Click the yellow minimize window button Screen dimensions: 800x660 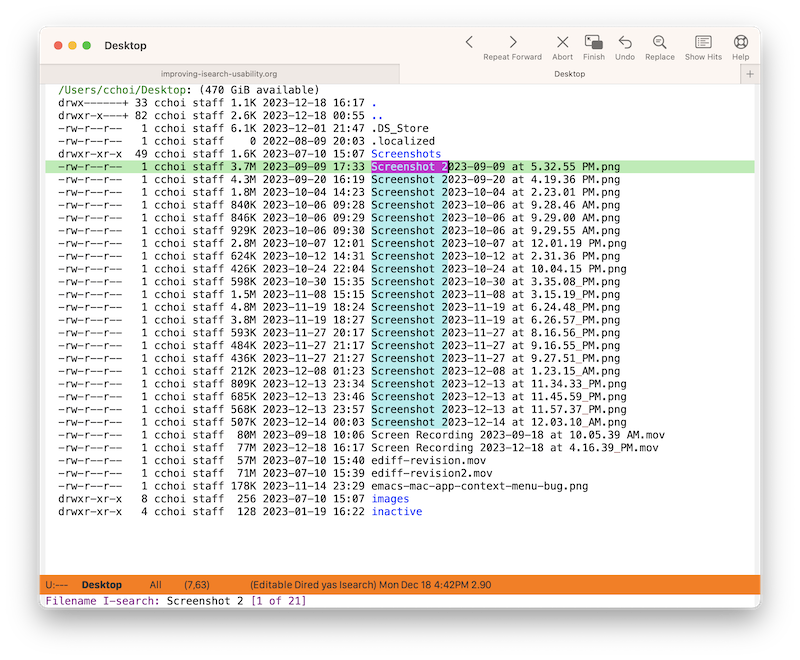pyautogui.click(x=72, y=45)
